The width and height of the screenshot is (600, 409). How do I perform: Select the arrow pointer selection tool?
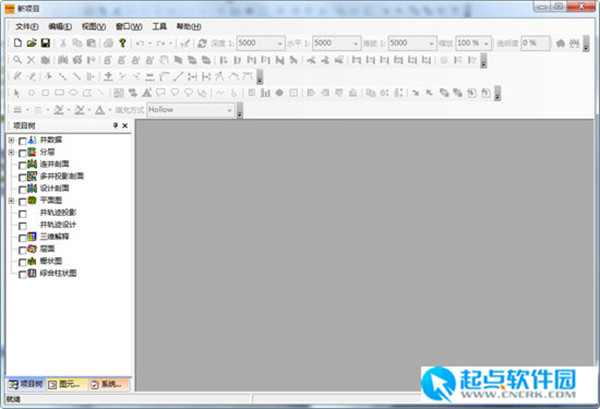point(17,93)
